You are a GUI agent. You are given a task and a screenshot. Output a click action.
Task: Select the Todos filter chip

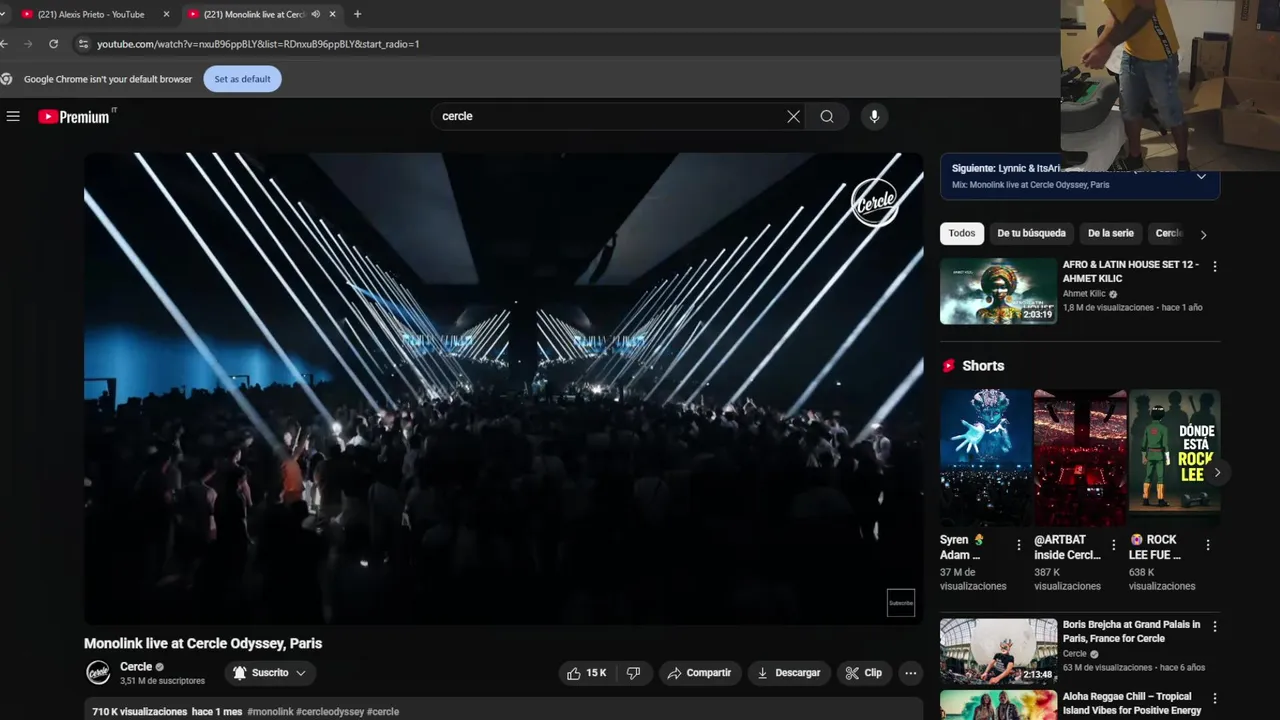(962, 233)
